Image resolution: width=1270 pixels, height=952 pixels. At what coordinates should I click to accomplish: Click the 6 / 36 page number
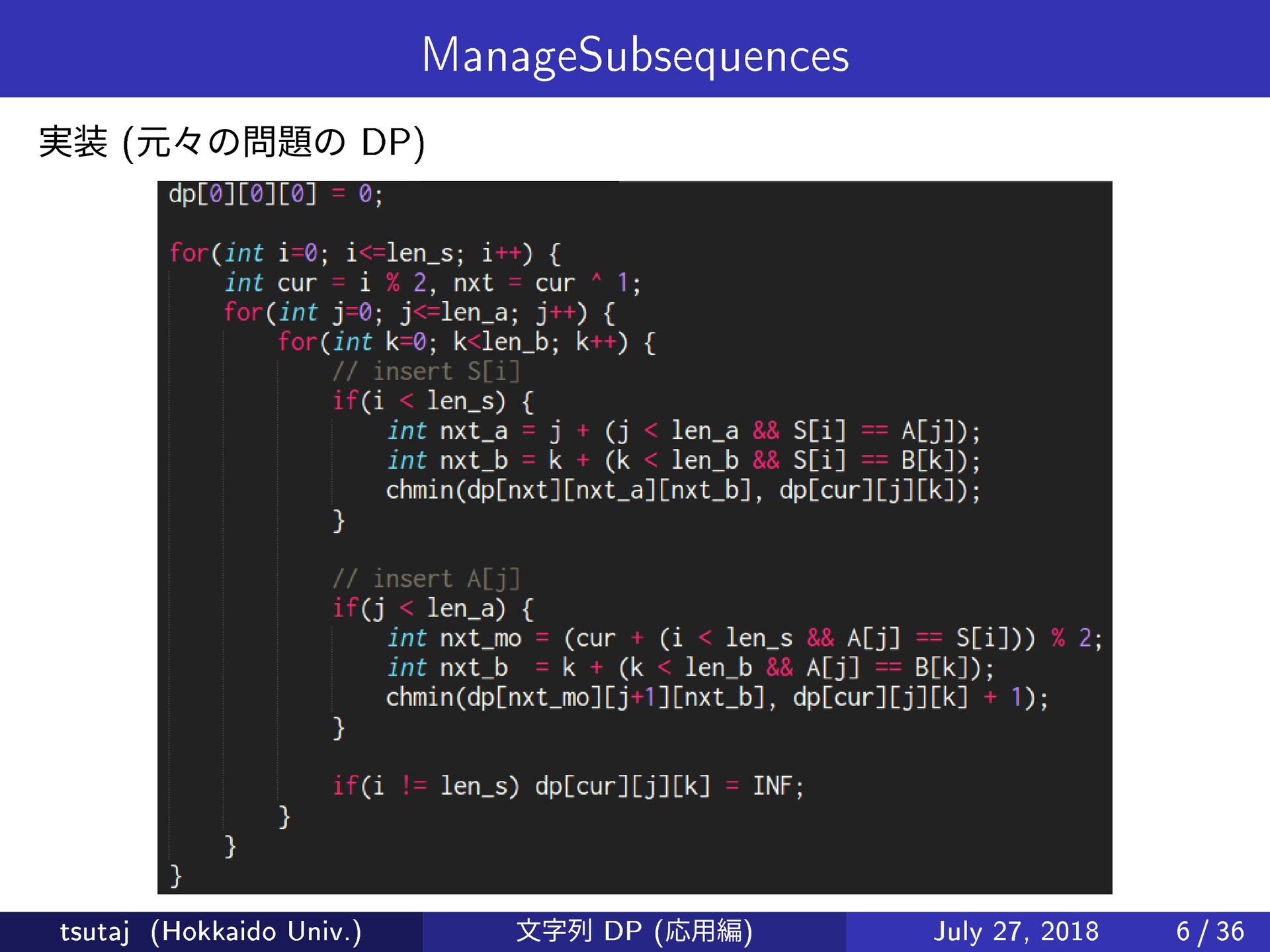[x=1210, y=932]
